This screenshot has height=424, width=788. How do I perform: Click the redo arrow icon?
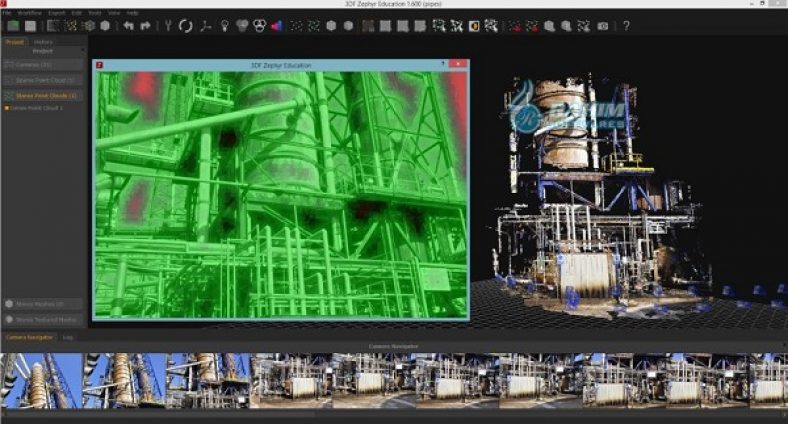pos(146,26)
